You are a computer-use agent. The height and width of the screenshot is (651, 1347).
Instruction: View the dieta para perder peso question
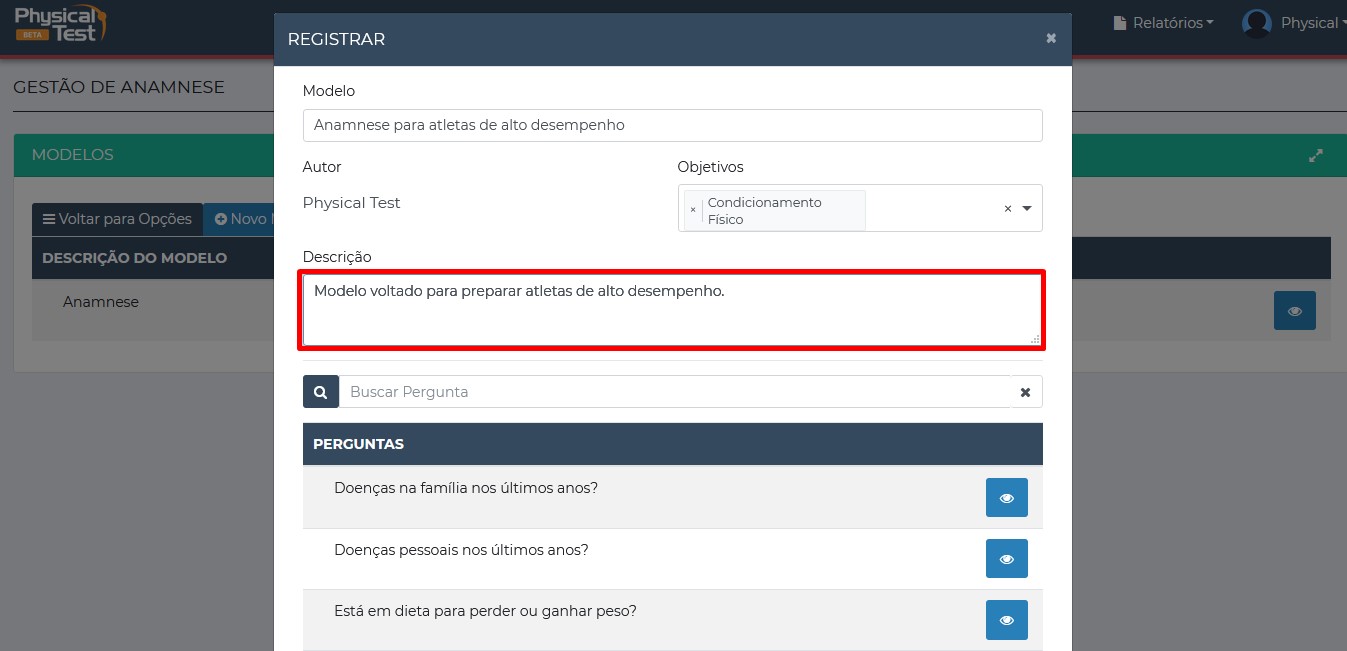coord(1006,620)
